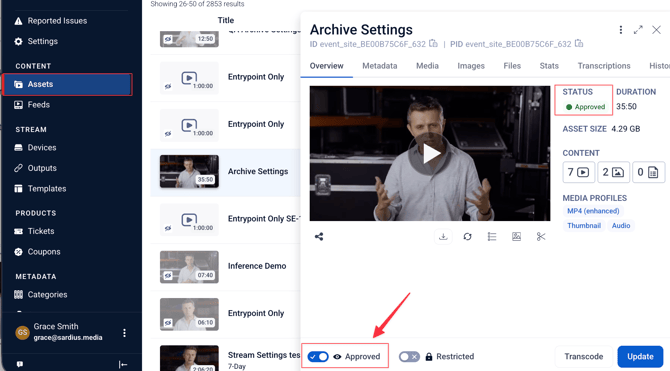This screenshot has height=371, width=670.
Task: Toggle the Approved switch off
Action: click(x=318, y=356)
